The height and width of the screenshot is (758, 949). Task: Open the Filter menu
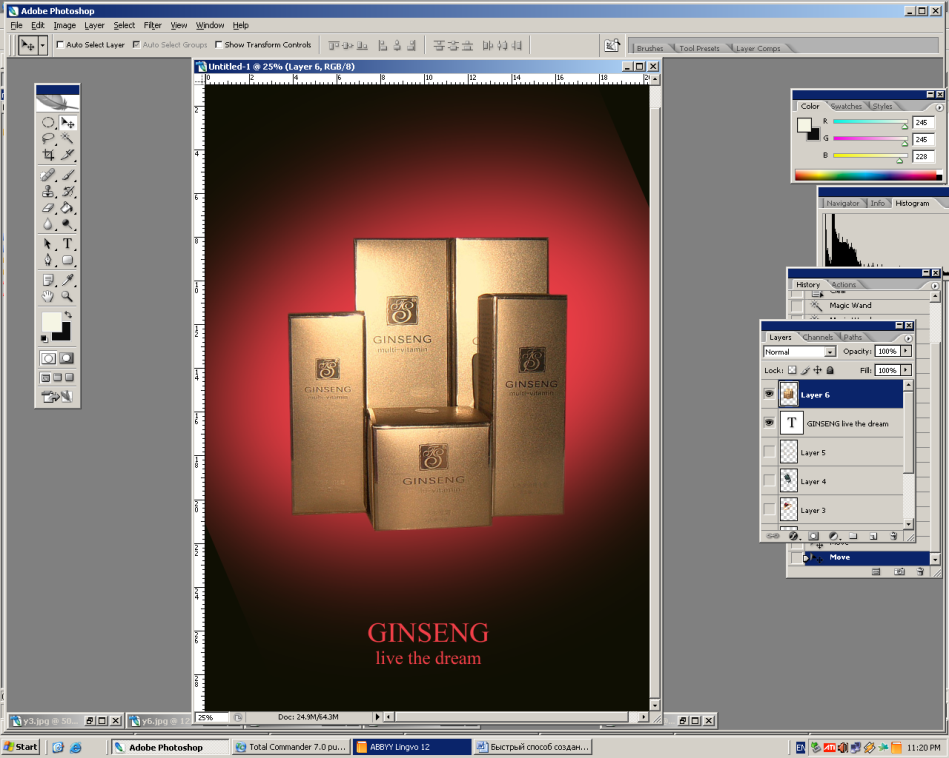153,25
